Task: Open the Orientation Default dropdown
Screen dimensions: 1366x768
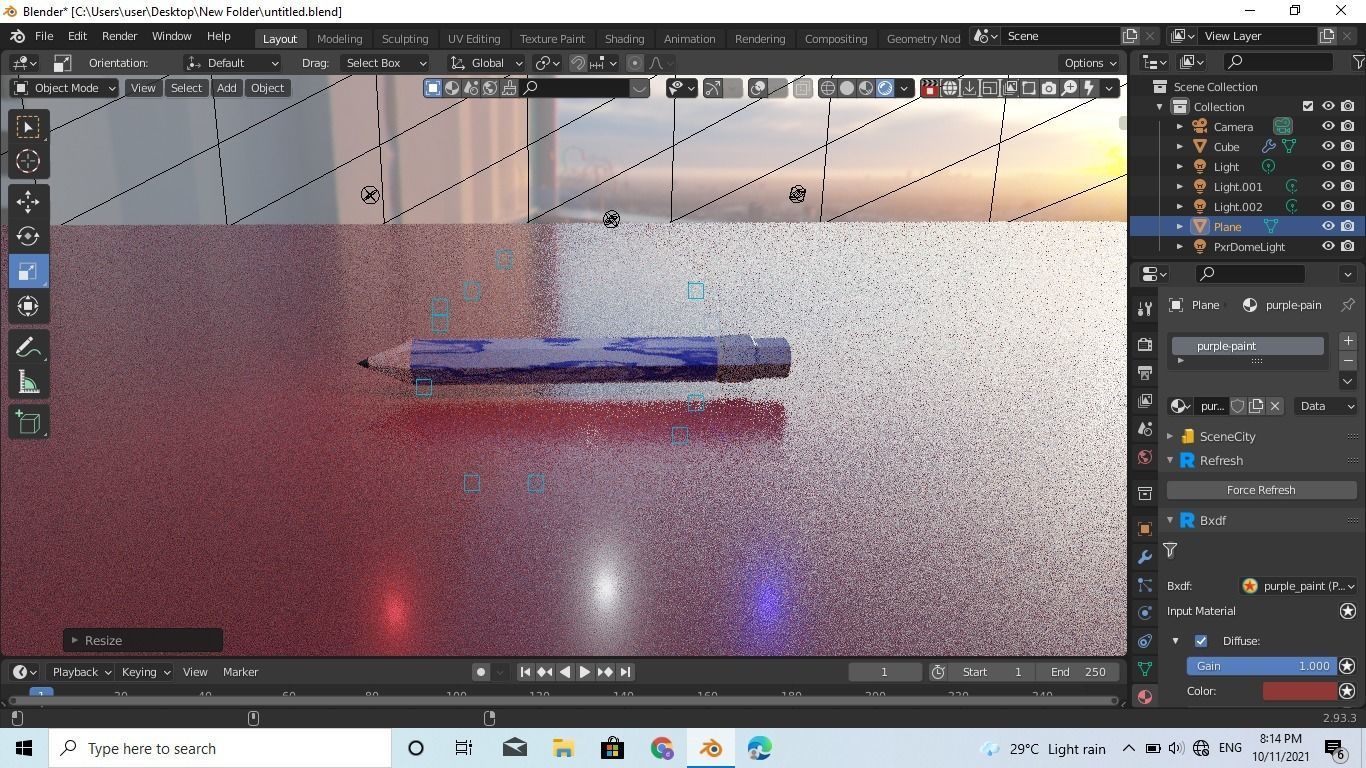Action: point(233,63)
